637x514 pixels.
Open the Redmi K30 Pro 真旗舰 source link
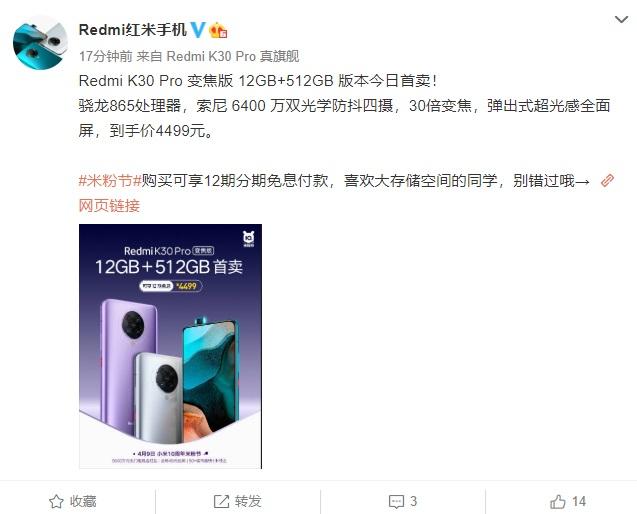coord(233,56)
